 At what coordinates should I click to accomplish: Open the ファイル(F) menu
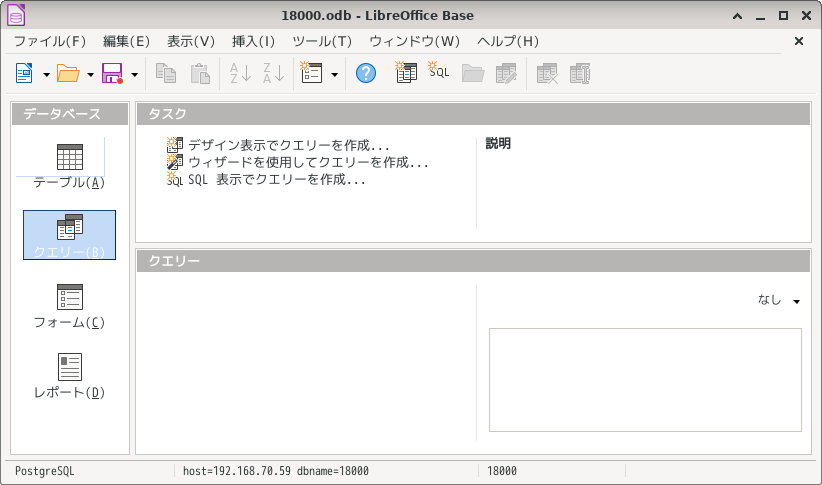(50, 41)
